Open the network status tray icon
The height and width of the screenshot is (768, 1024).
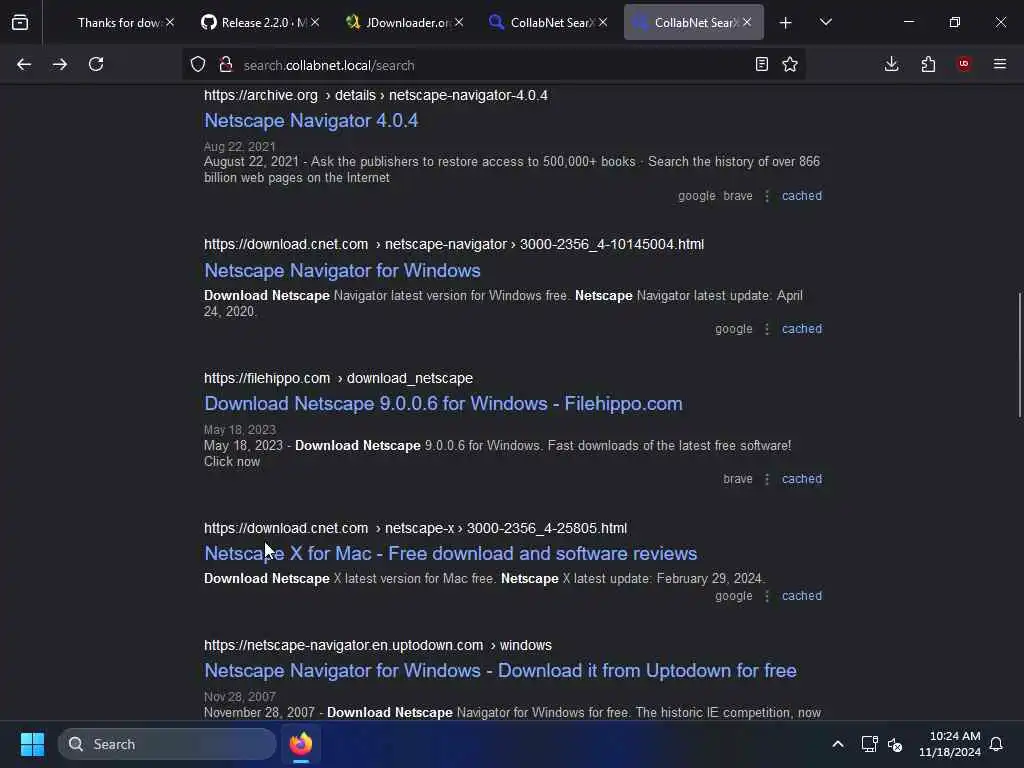(869, 744)
